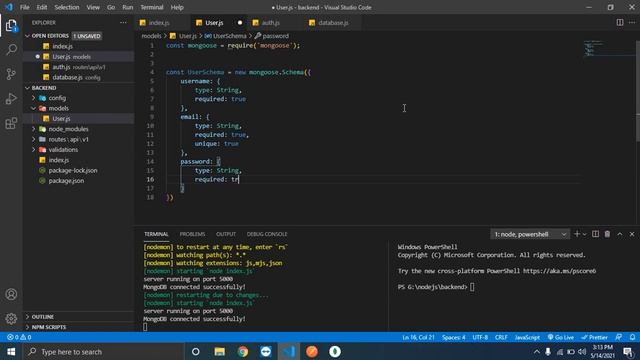Close the terminal panel
Screen dimensions: 640x360
(x=632, y=234)
